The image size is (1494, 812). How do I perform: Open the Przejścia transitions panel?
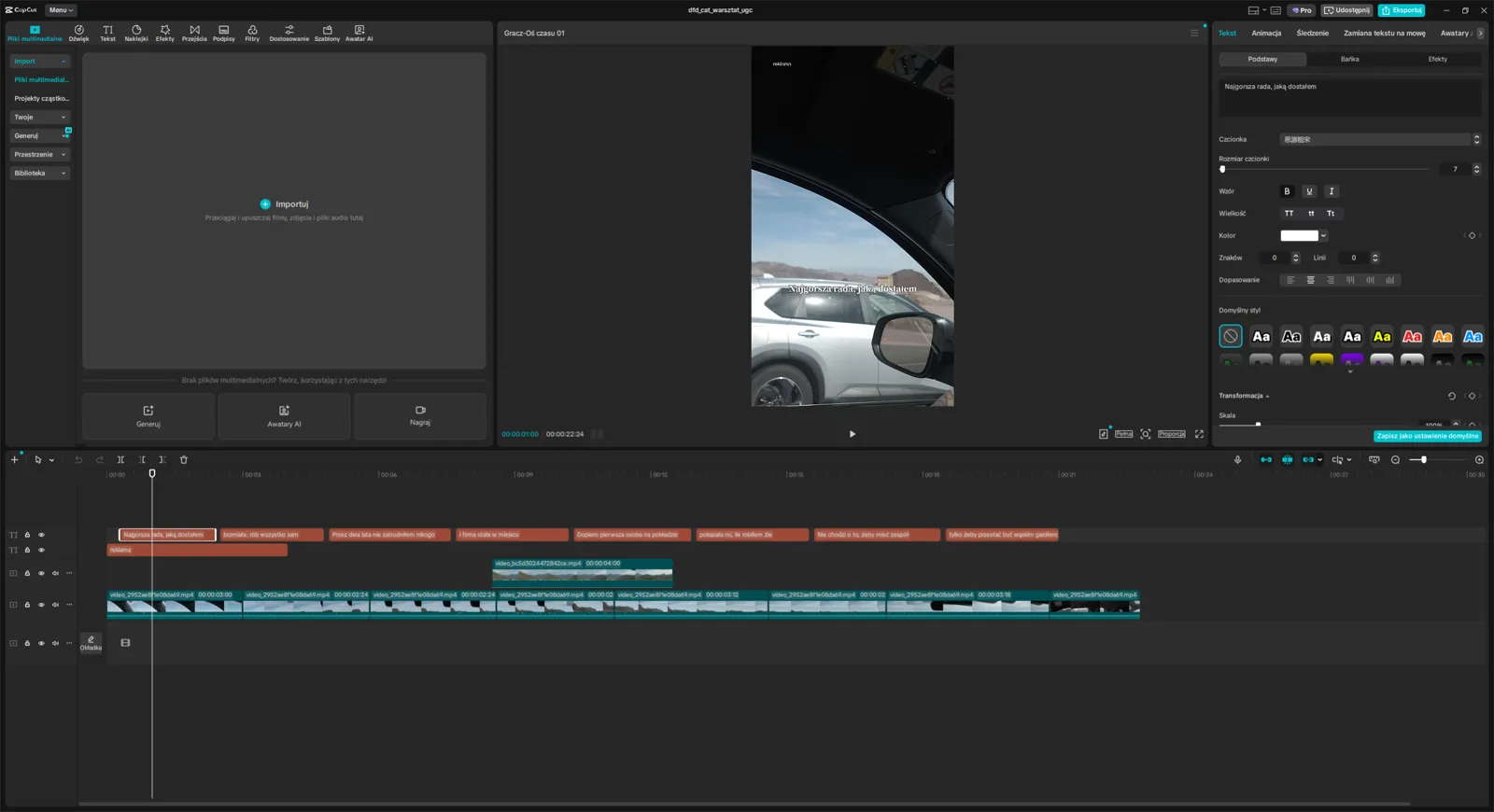point(194,34)
